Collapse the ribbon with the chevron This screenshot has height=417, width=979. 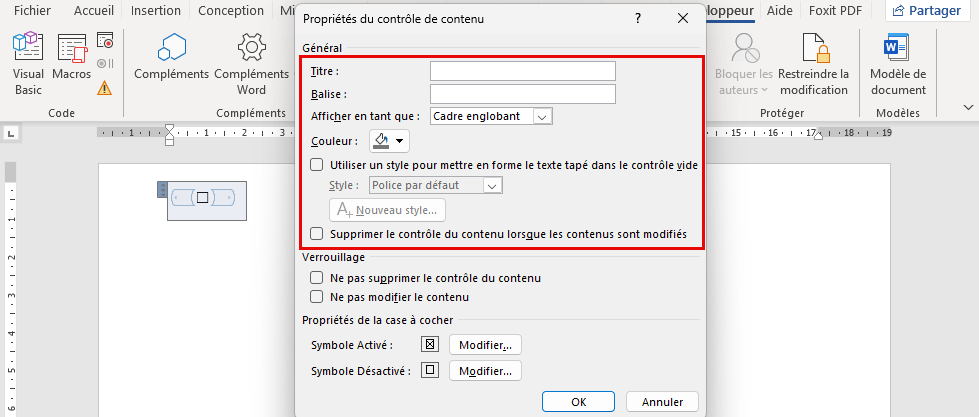point(968,107)
